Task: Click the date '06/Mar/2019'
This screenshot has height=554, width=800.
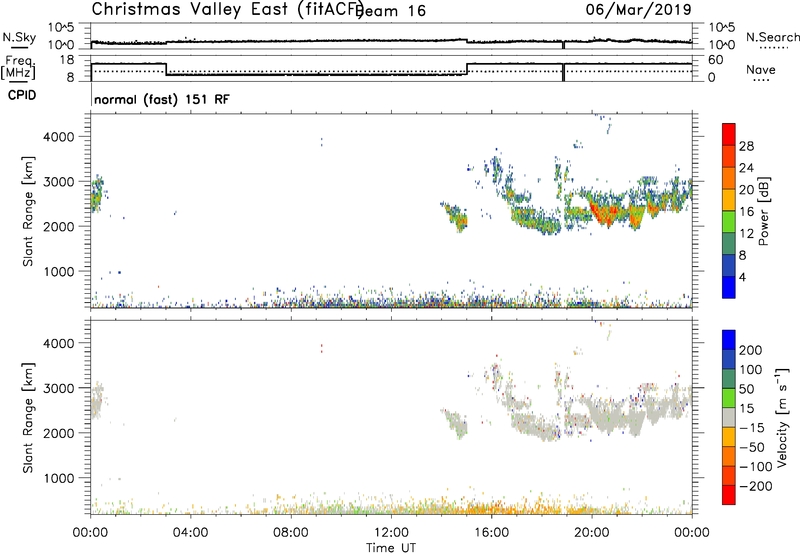Action: (x=638, y=9)
